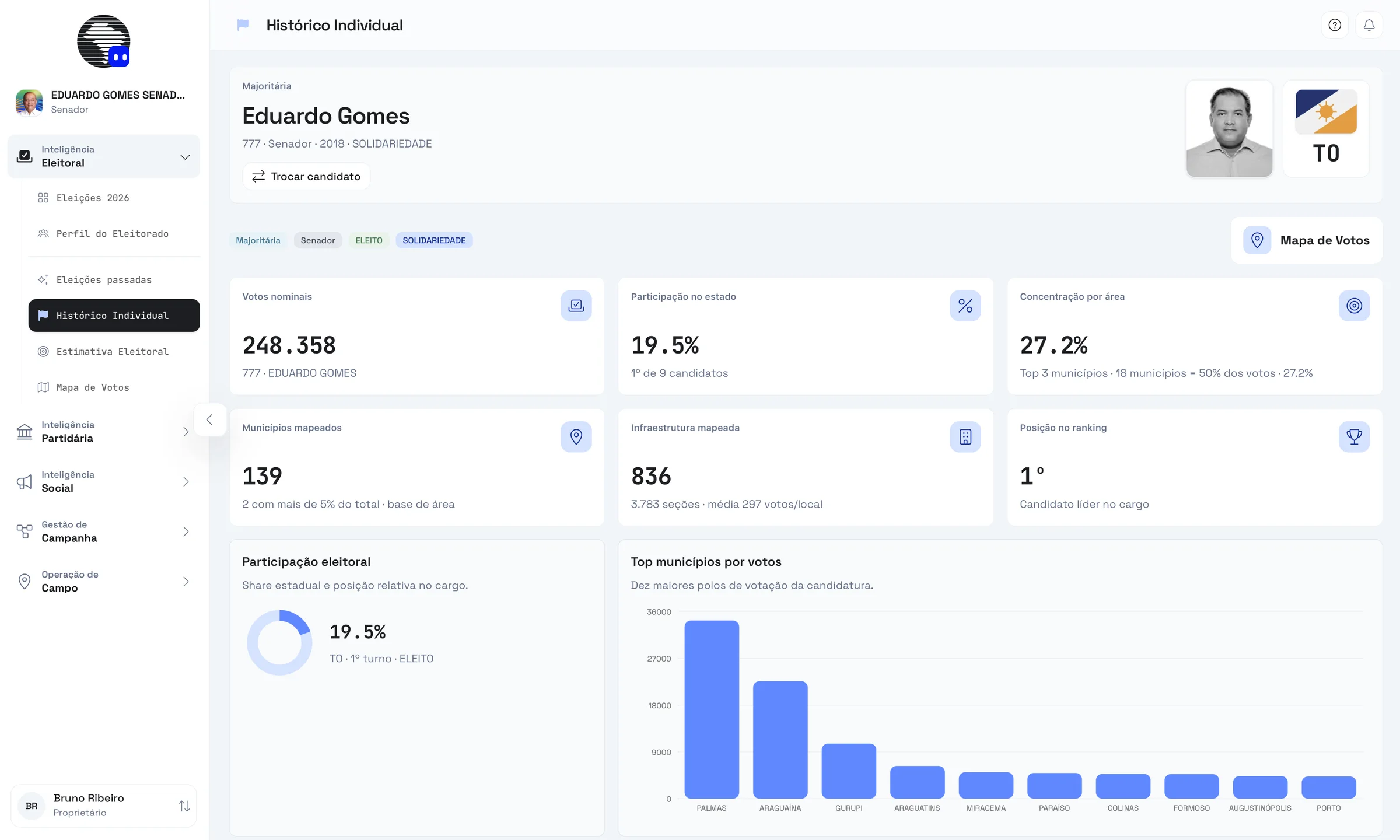Click the Mapa de Votos button at top right
Viewport: 1400px width, 840px height.
[x=1307, y=240]
